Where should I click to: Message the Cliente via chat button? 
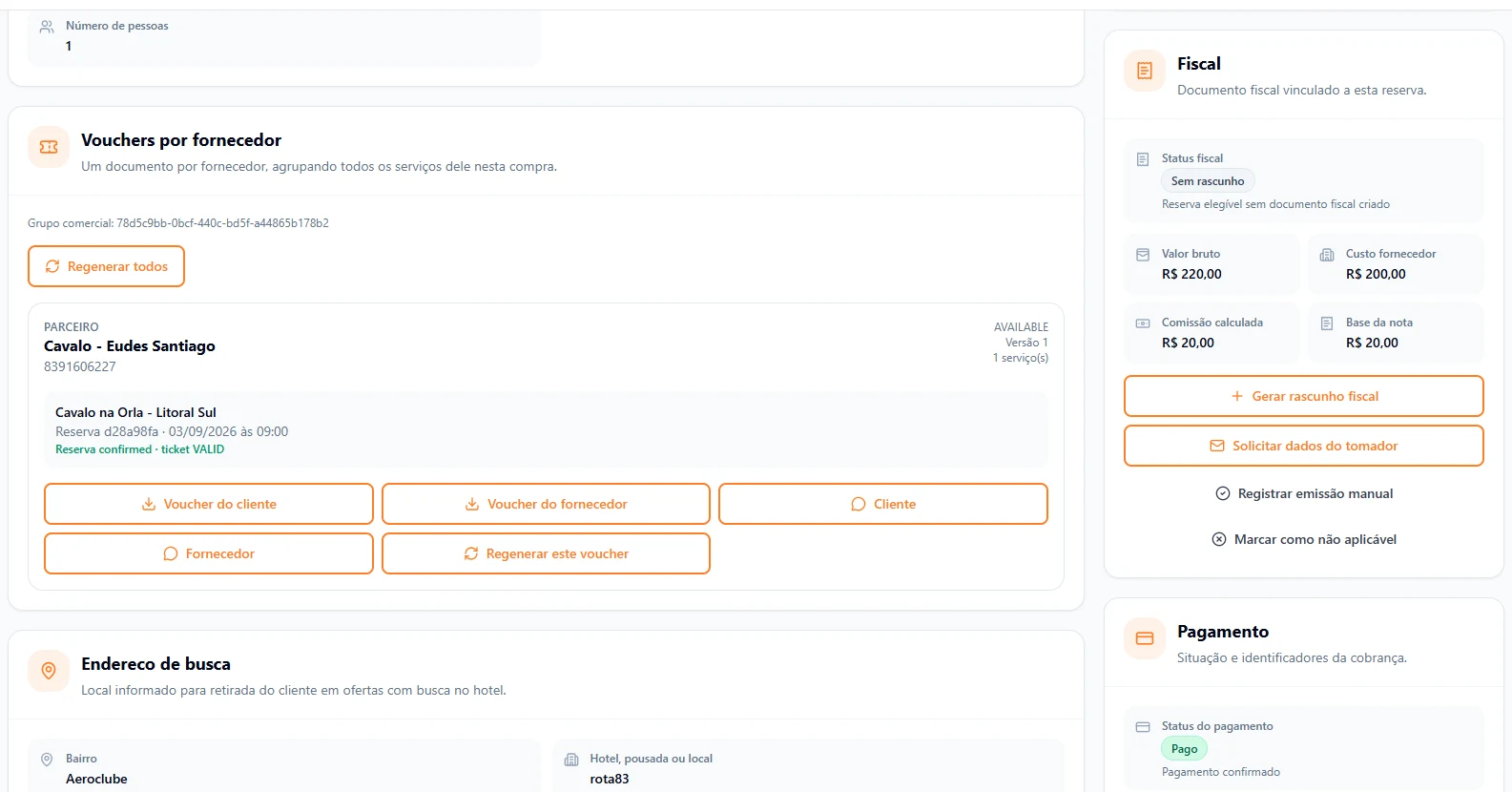coord(883,504)
